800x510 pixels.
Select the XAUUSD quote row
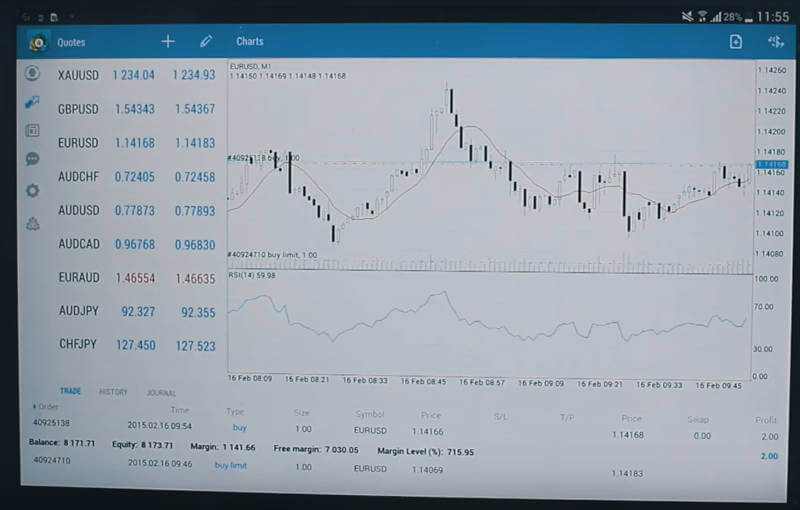tap(136, 75)
